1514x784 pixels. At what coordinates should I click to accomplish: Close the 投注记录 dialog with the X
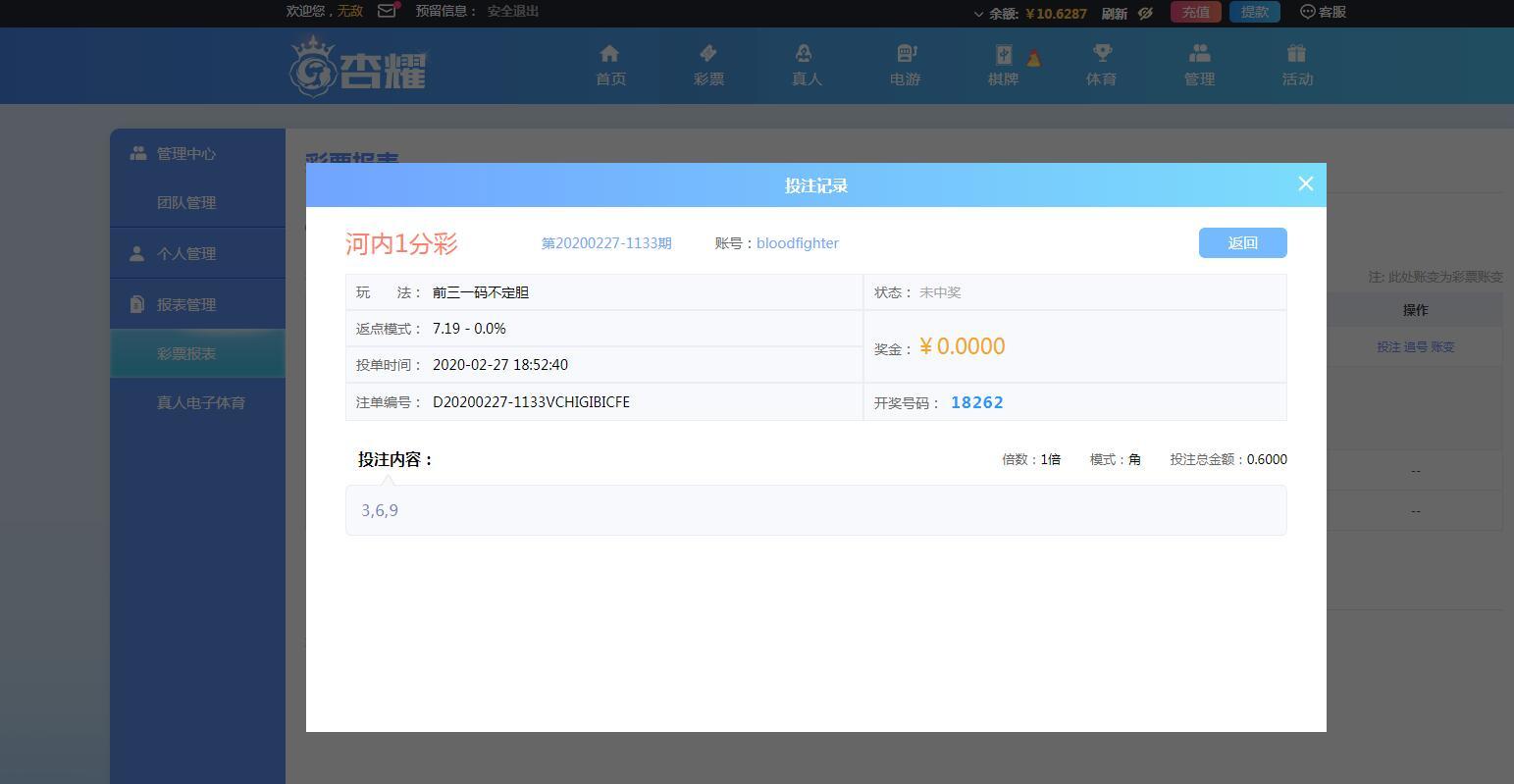coord(1305,183)
